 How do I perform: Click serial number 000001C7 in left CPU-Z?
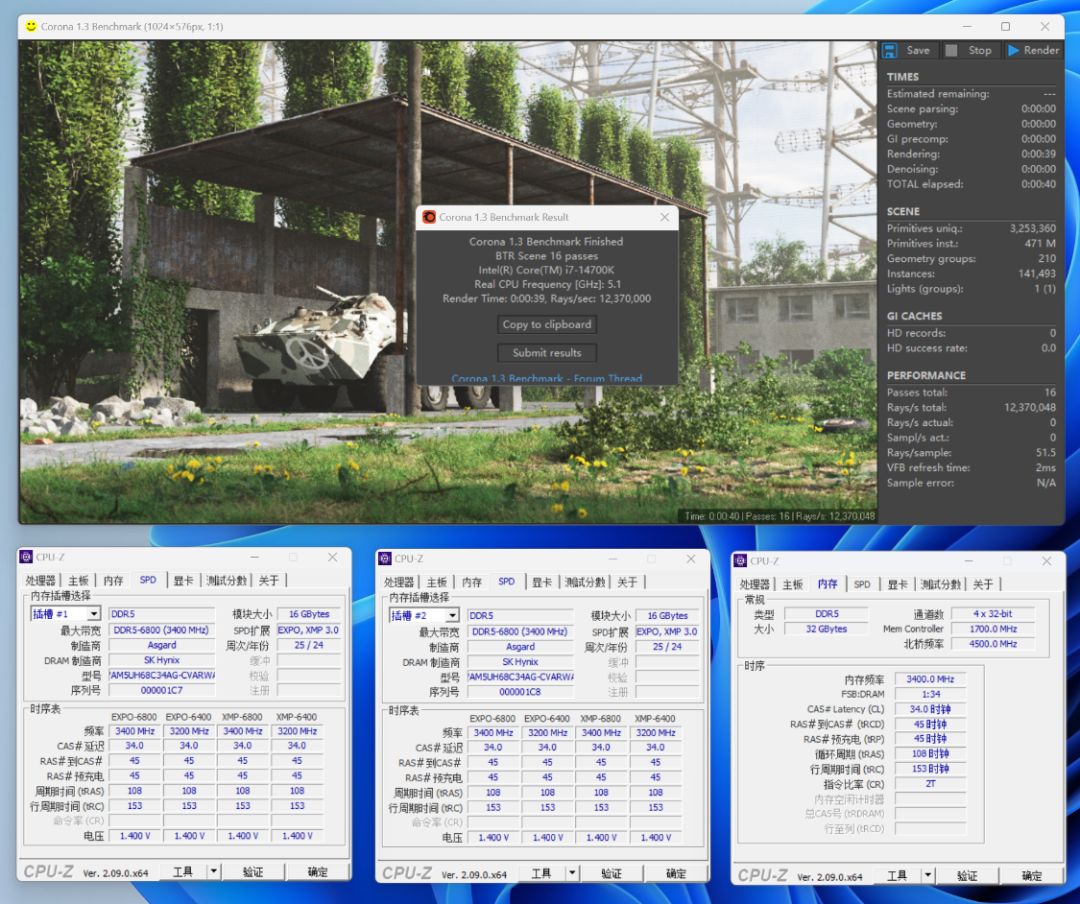(x=162, y=690)
